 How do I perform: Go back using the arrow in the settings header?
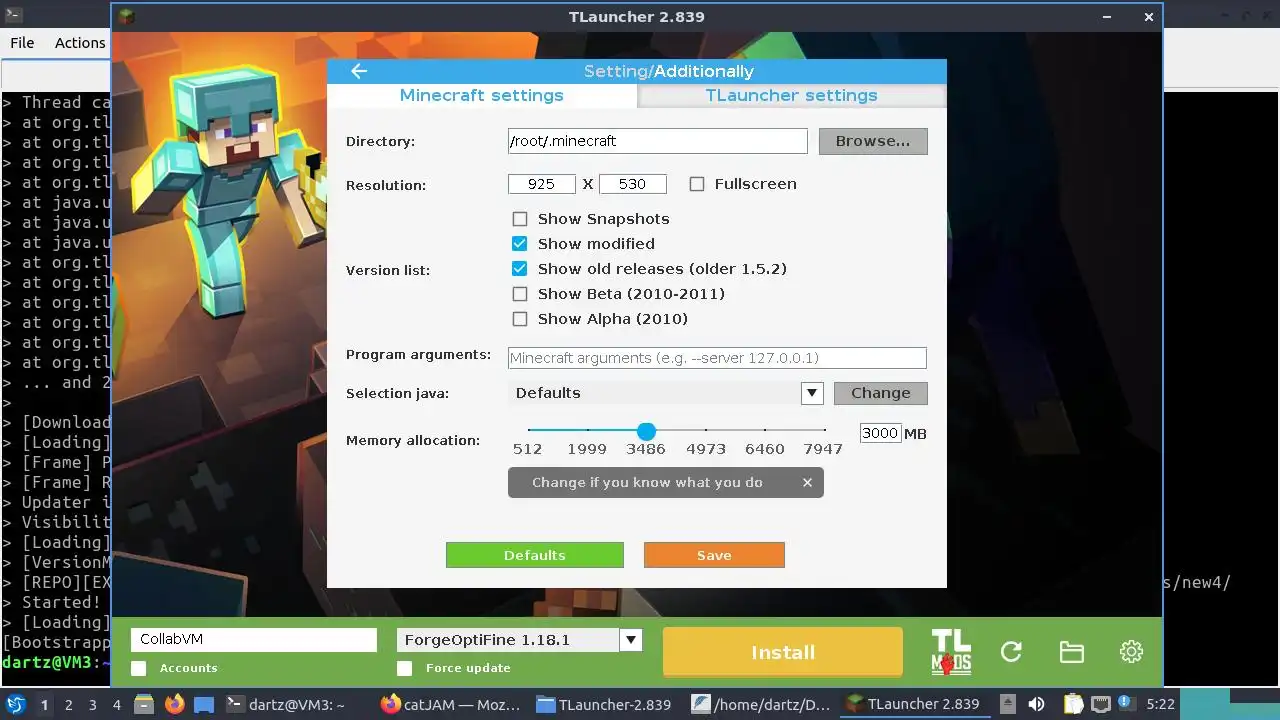point(359,71)
